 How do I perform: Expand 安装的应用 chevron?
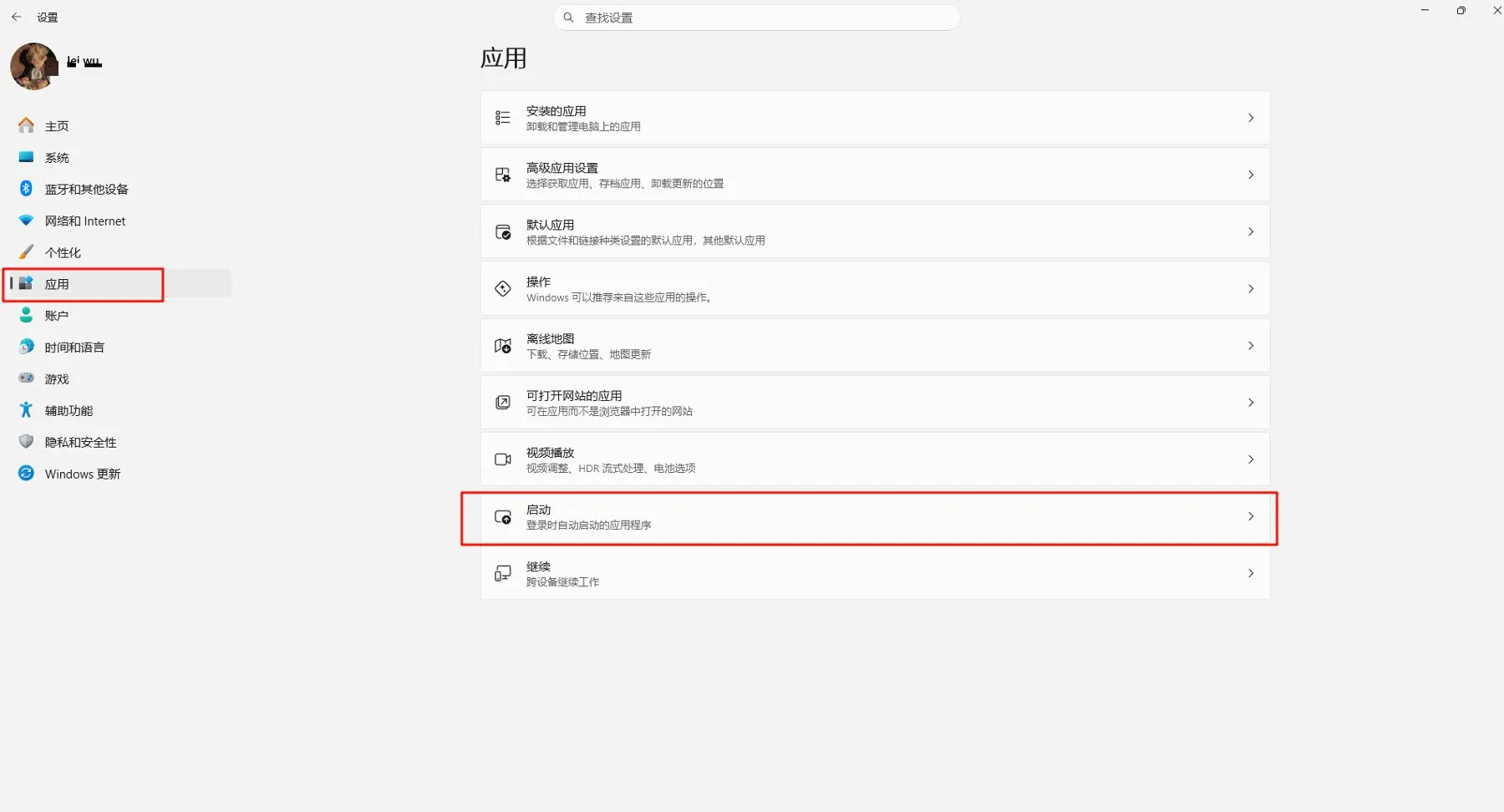[1251, 118]
